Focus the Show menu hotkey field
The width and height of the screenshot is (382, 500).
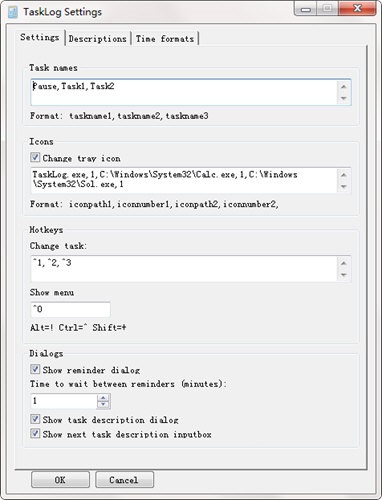[70, 309]
